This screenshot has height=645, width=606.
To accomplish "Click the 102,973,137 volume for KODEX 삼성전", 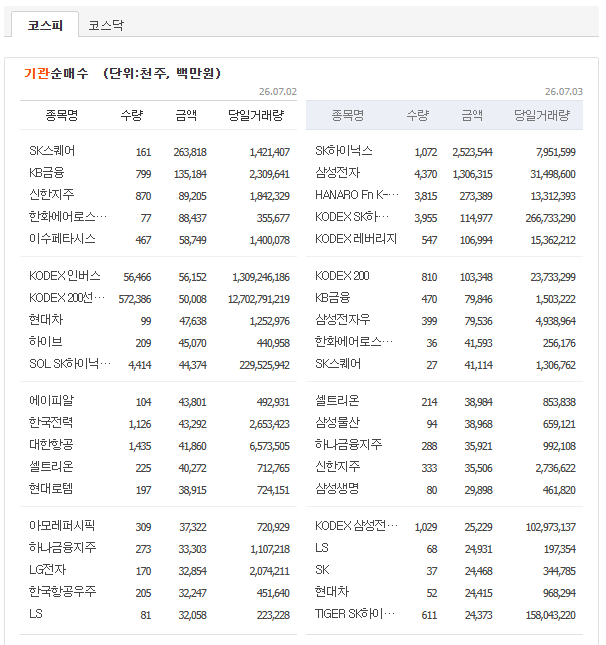I will [x=550, y=527].
